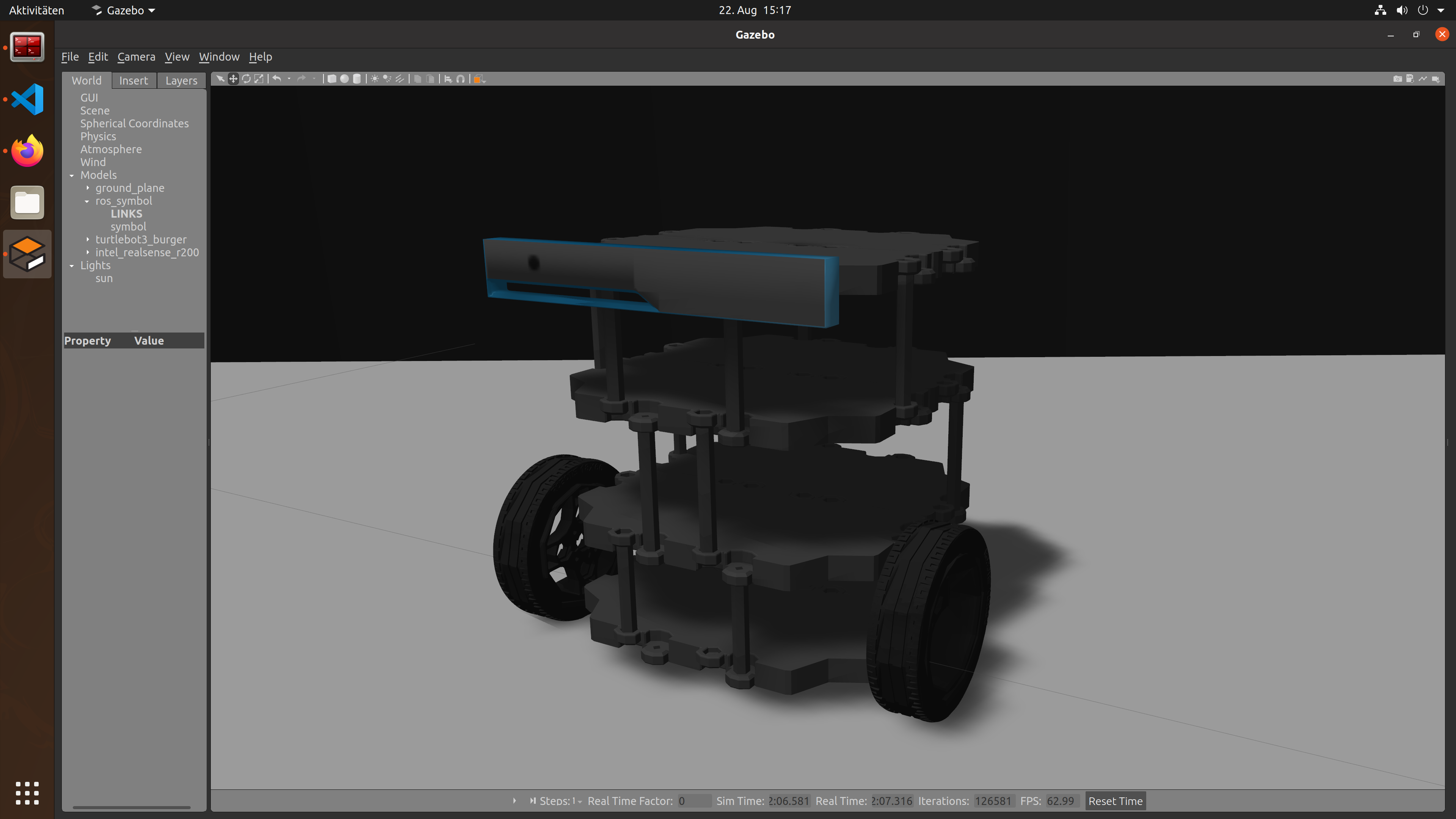Collapse the Models tree section
This screenshot has height=819, width=1456.
[x=72, y=175]
